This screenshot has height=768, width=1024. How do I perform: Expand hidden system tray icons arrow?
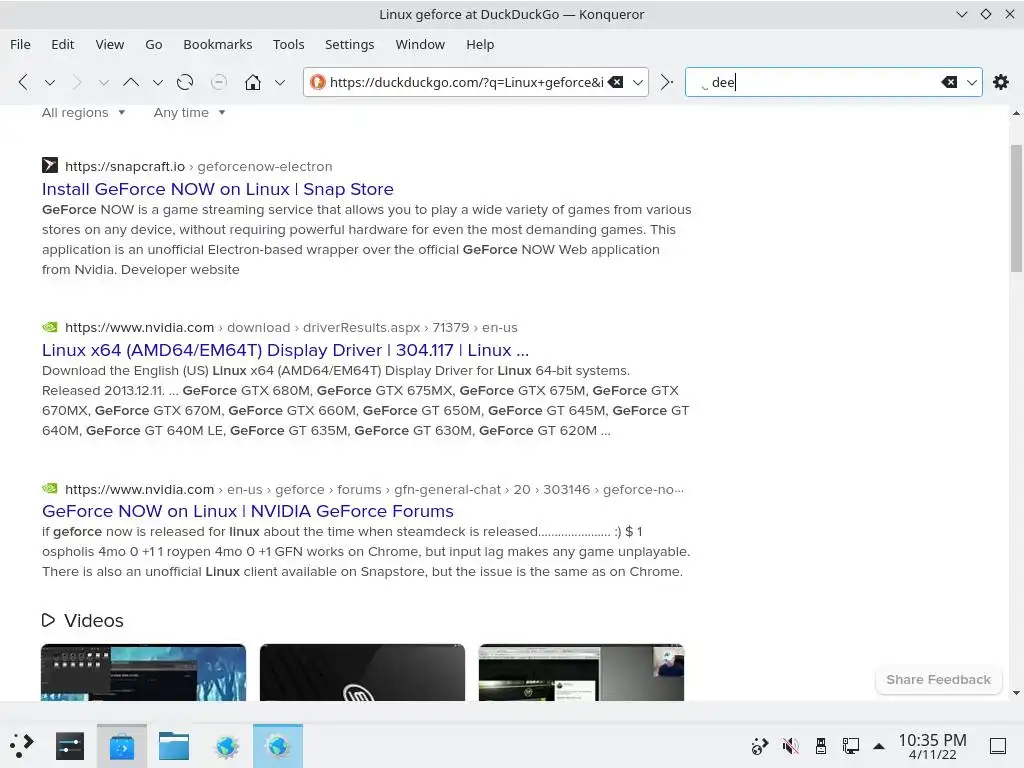[879, 746]
